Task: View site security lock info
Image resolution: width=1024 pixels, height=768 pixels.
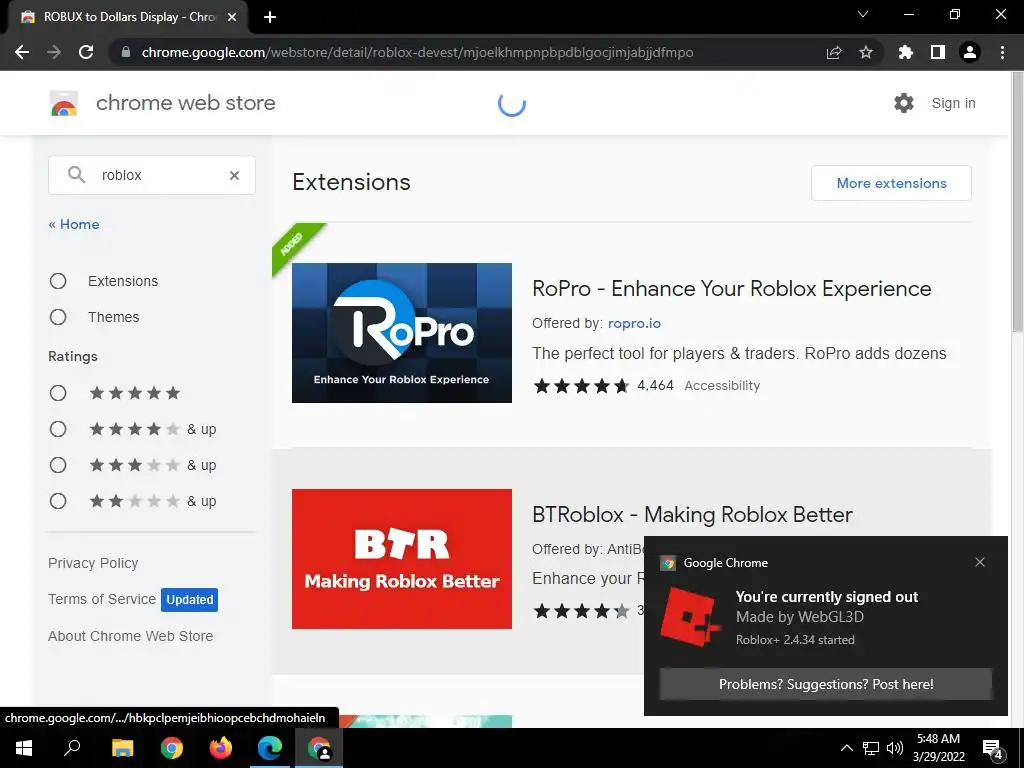Action: pyautogui.click(x=126, y=52)
